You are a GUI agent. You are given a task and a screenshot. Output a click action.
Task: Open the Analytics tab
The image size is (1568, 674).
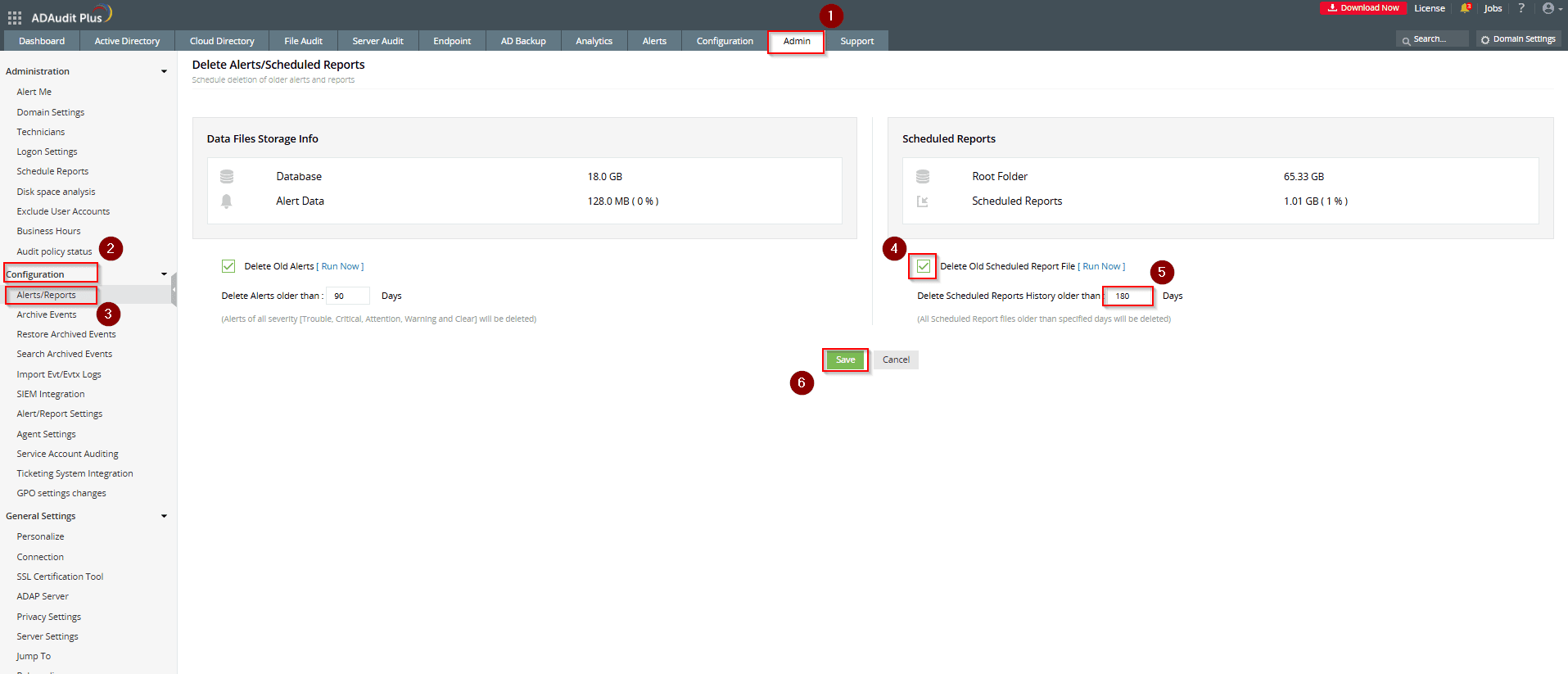pos(594,41)
